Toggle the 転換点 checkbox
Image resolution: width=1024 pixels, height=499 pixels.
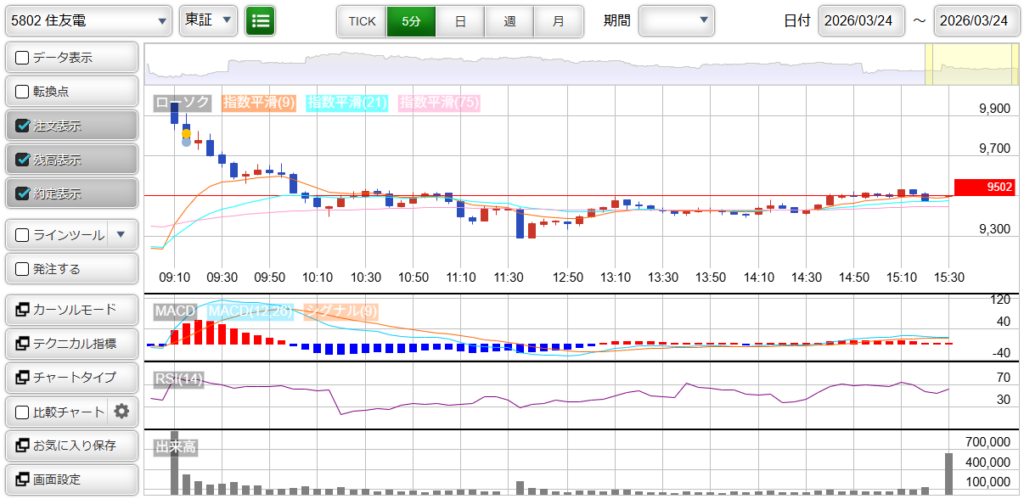(x=22, y=92)
